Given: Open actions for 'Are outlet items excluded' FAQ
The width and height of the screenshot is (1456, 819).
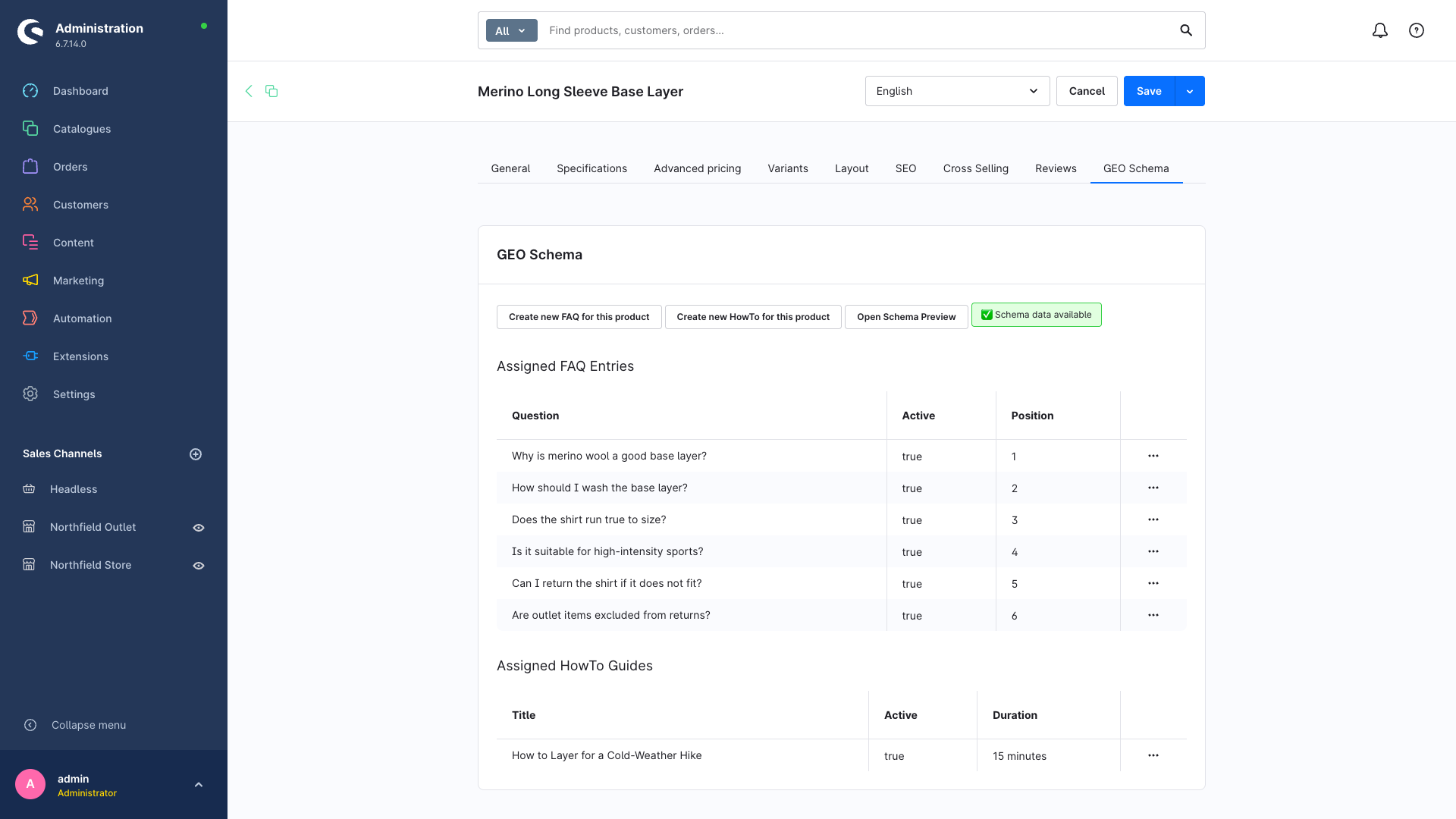Looking at the screenshot, I should point(1153,615).
